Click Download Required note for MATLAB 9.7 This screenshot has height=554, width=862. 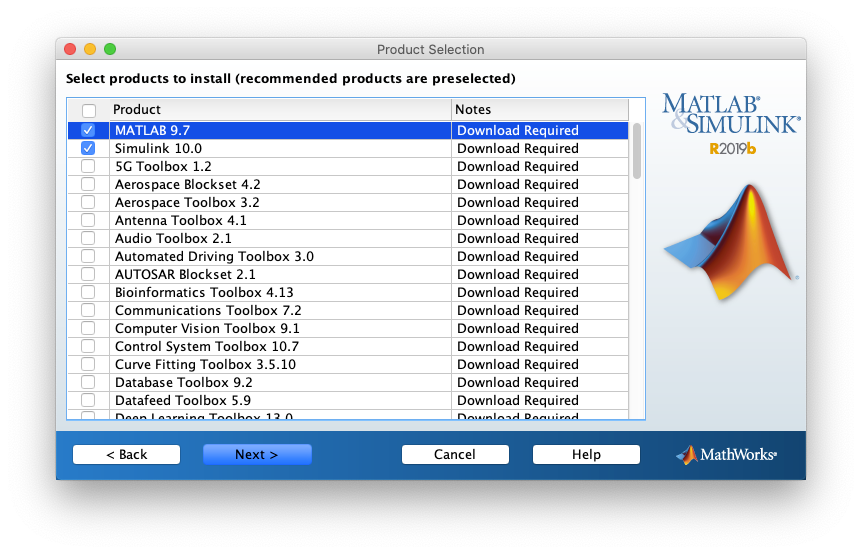click(518, 130)
